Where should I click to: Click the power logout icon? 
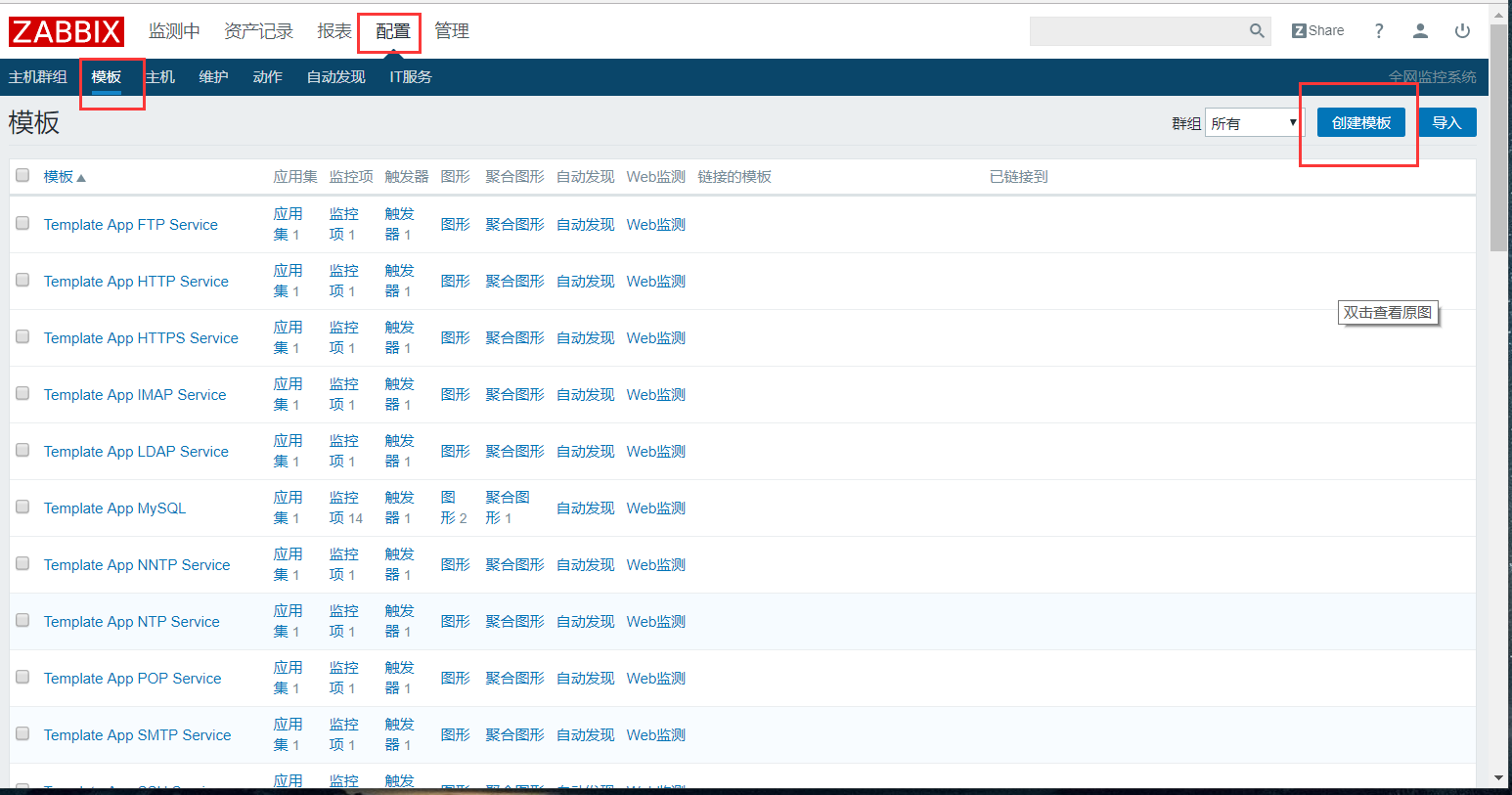(1462, 31)
